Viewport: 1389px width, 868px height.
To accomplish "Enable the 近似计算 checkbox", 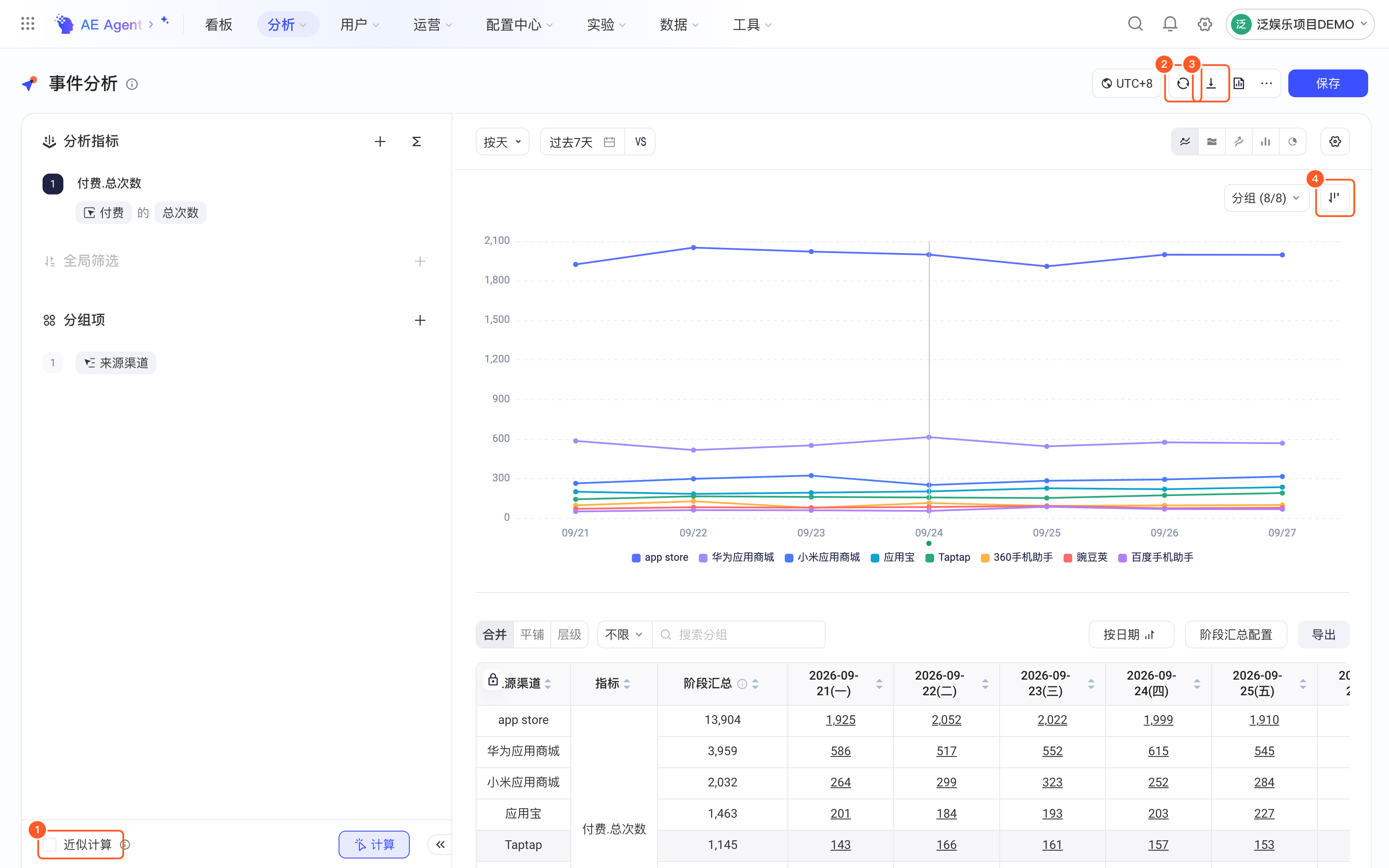I will click(50, 844).
